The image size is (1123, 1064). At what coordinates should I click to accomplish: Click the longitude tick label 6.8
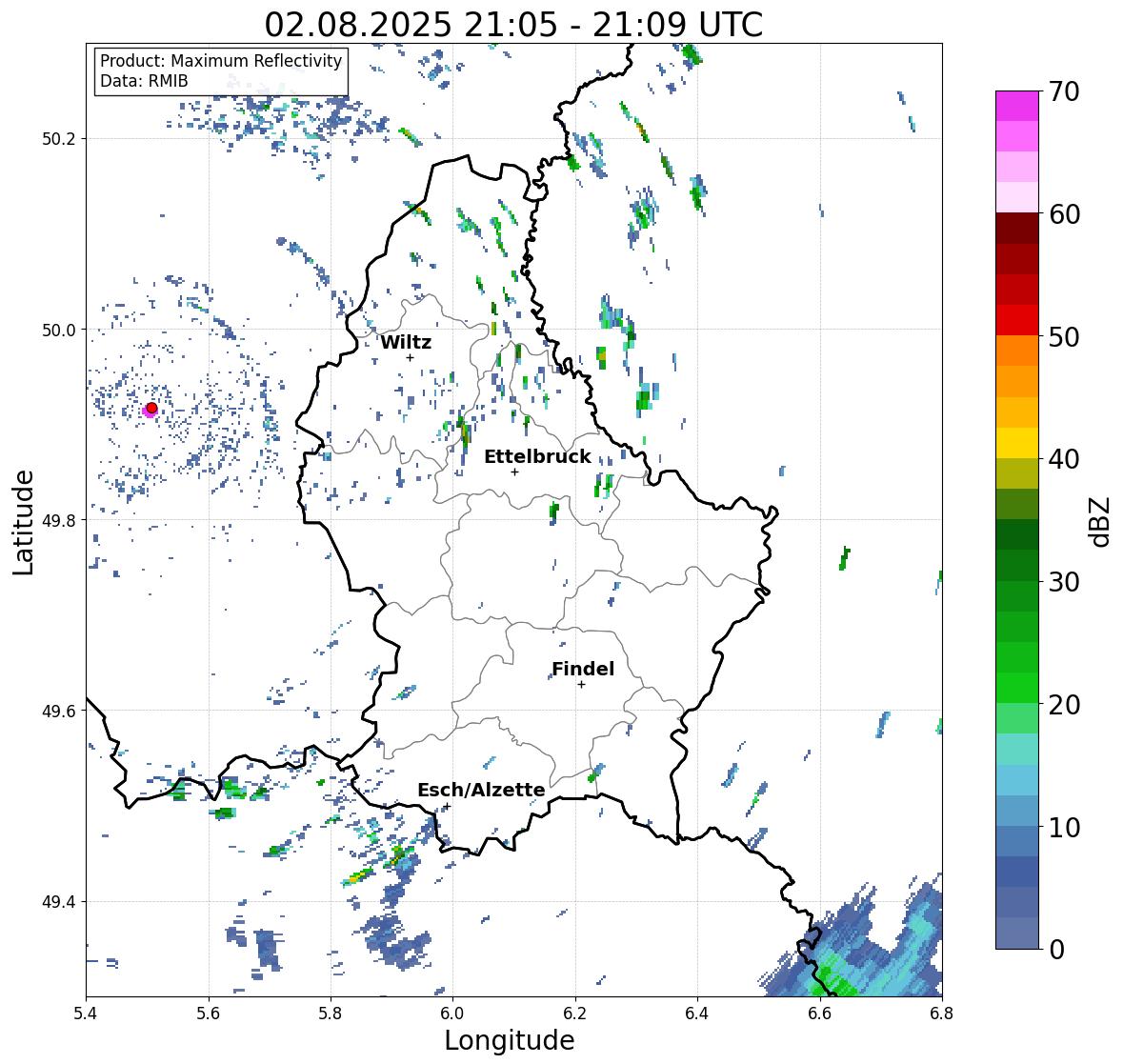(x=942, y=1013)
